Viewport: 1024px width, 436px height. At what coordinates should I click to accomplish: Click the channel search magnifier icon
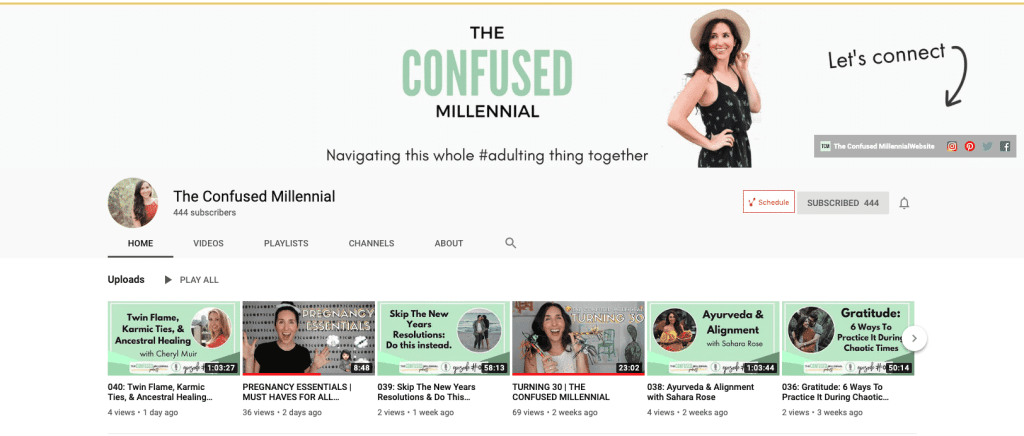[511, 243]
